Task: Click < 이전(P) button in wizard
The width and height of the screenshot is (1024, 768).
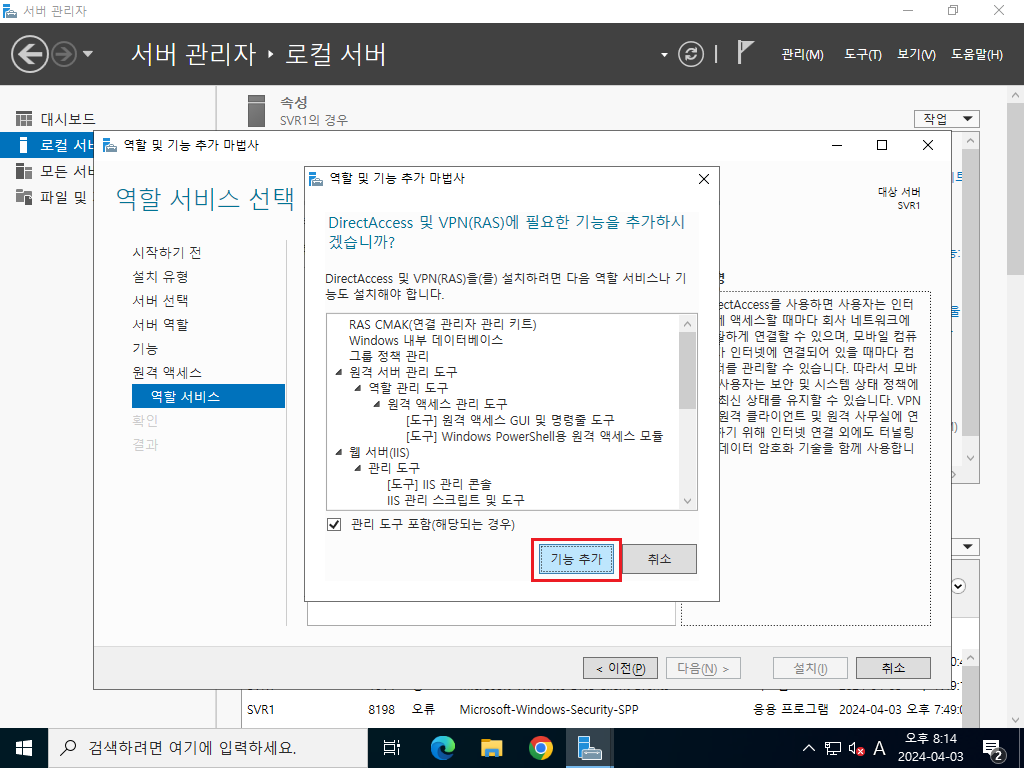Action: pos(620,668)
